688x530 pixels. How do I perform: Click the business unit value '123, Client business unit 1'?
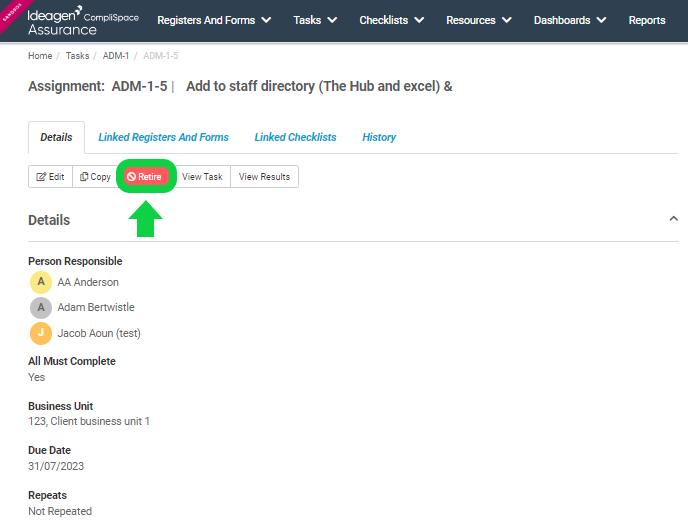[89, 421]
